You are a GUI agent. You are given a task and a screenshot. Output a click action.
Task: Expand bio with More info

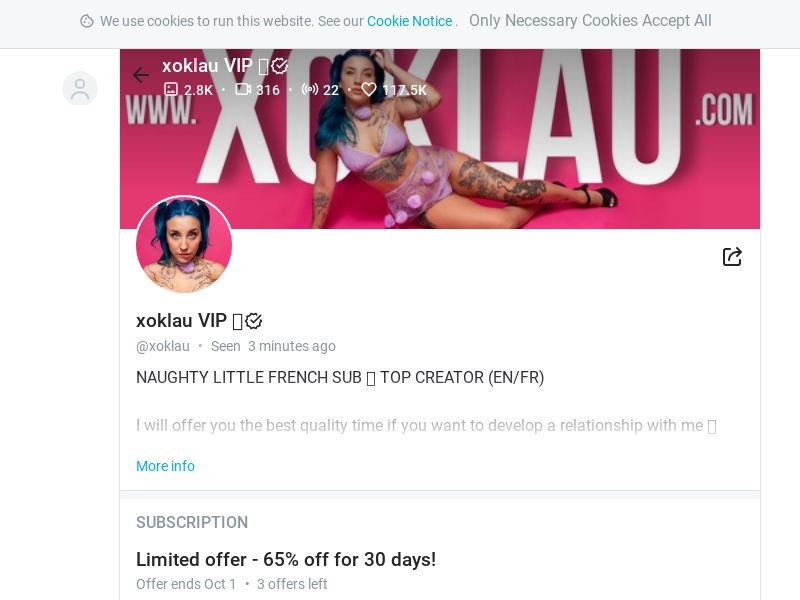[165, 466]
